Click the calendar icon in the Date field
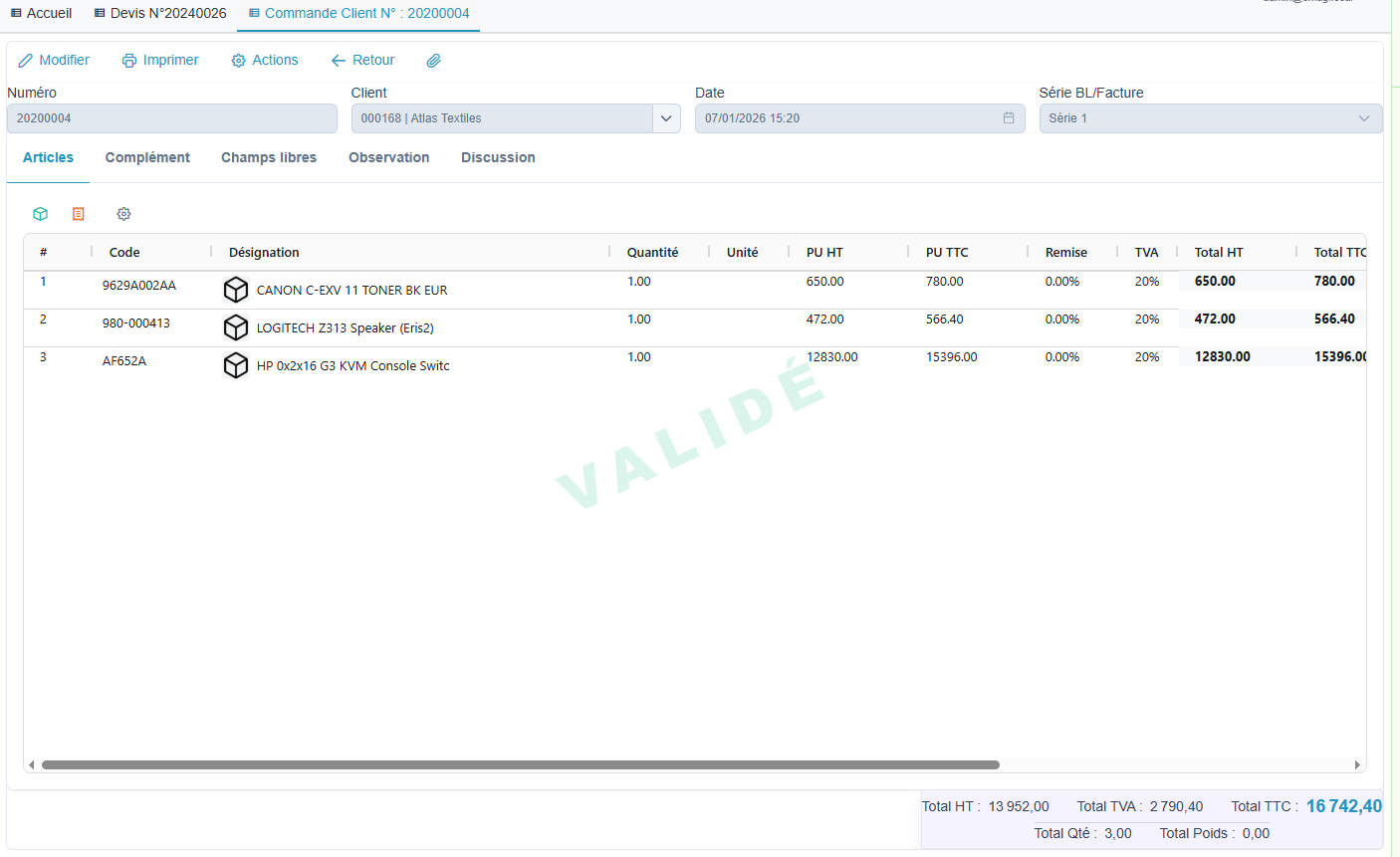This screenshot has height=857, width=1400. tap(1008, 117)
